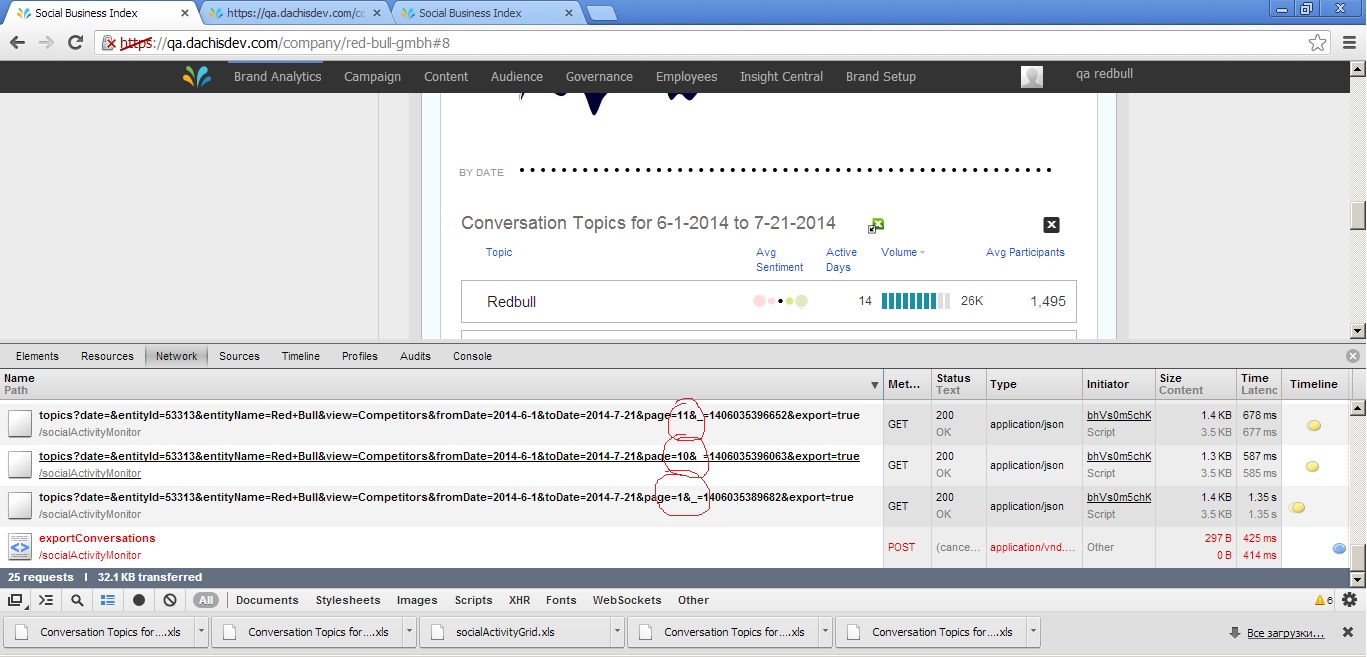Undock DevTools into a separate window

tap(15, 600)
